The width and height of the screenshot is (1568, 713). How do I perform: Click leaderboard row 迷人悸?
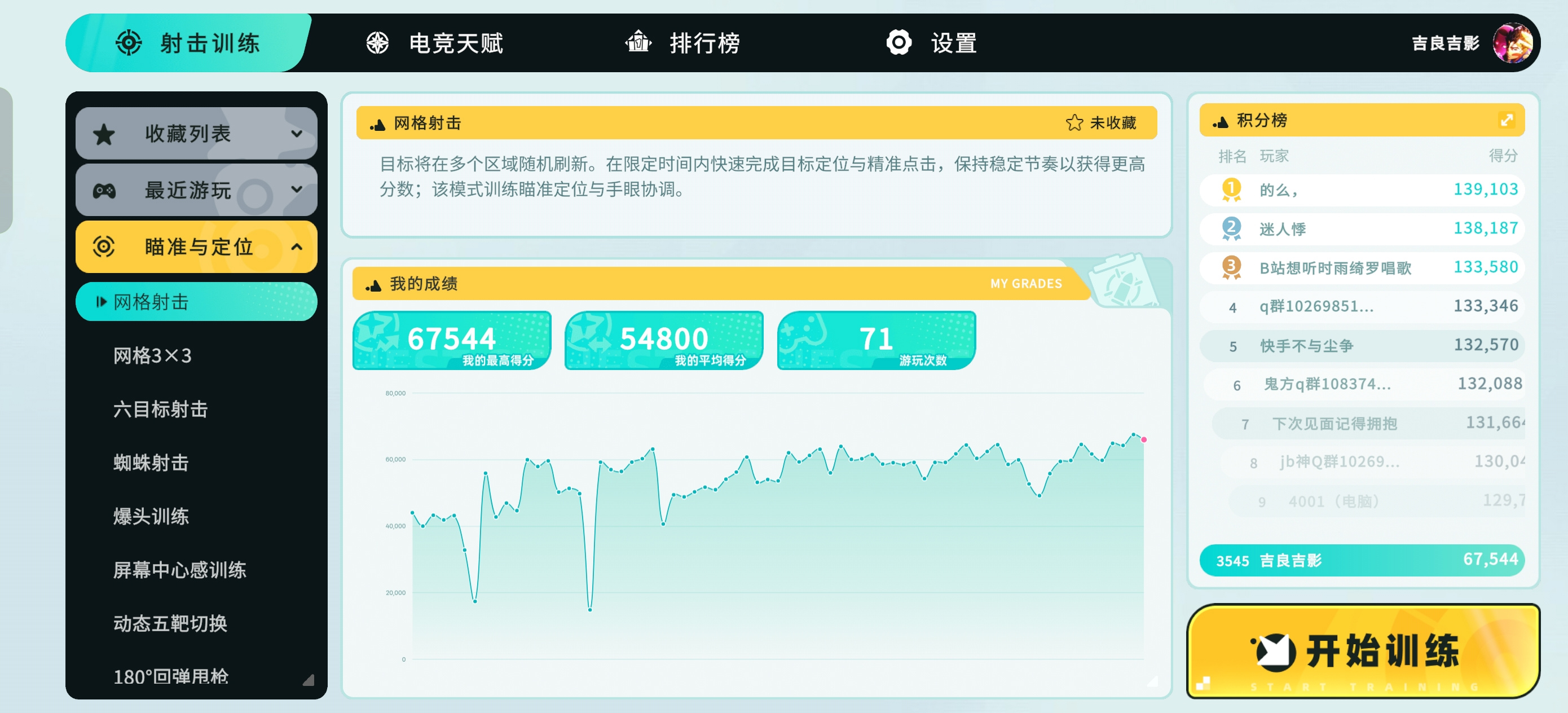pos(1362,229)
